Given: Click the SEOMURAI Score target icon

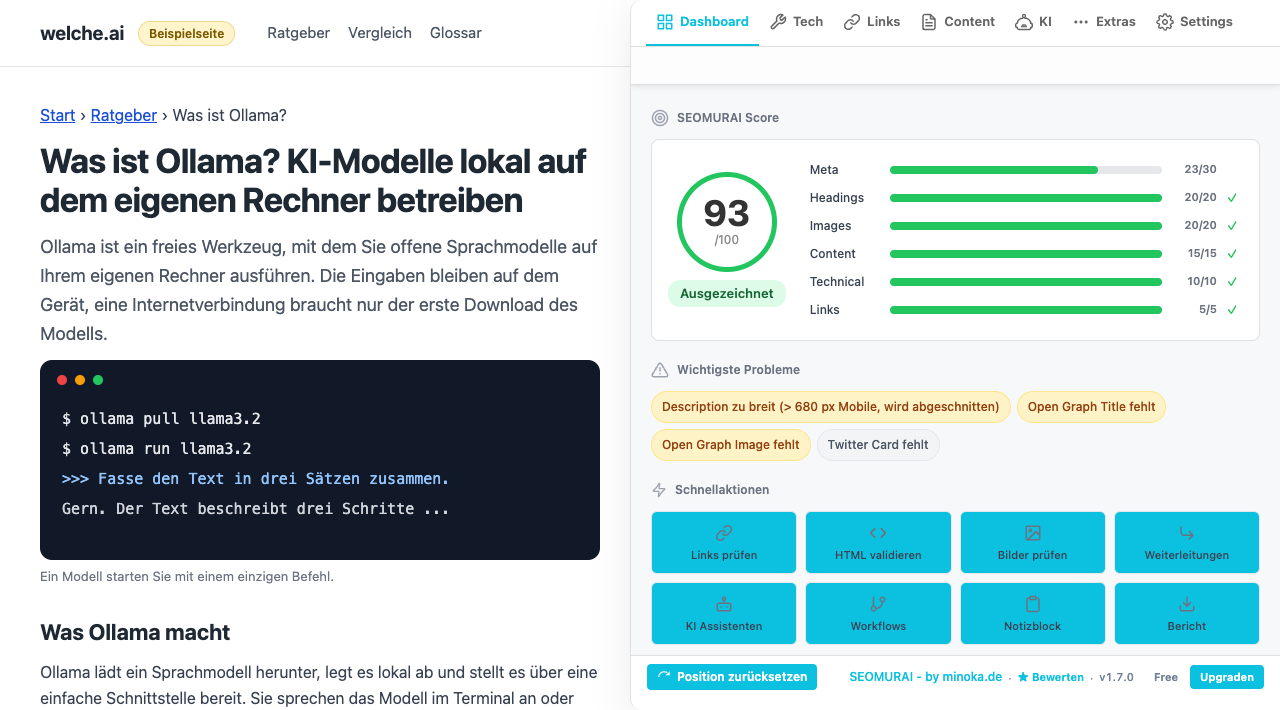Looking at the screenshot, I should [x=660, y=118].
